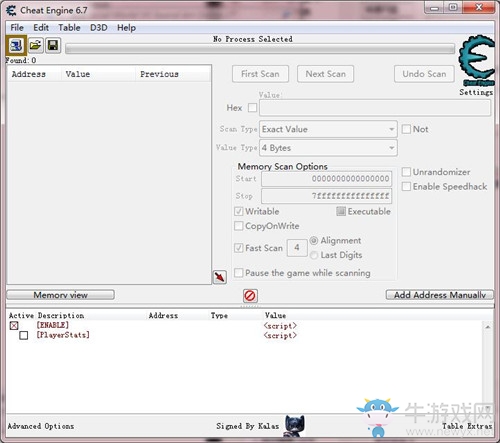The height and width of the screenshot is (443, 500).
Task: Select the [PlayerStats] entry description
Action: [63, 335]
